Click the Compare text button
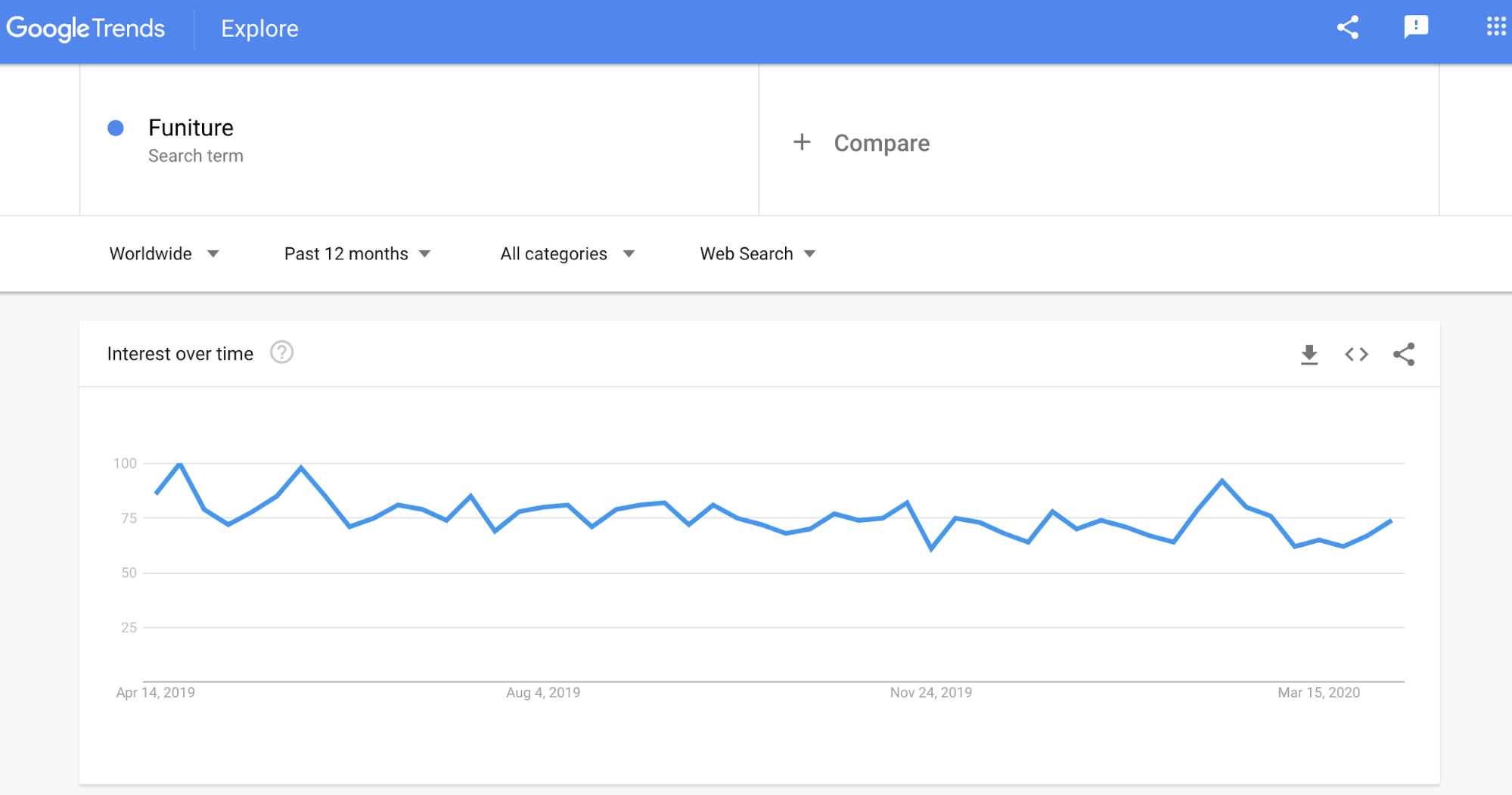Viewport: 1512px width, 795px height. [881, 143]
